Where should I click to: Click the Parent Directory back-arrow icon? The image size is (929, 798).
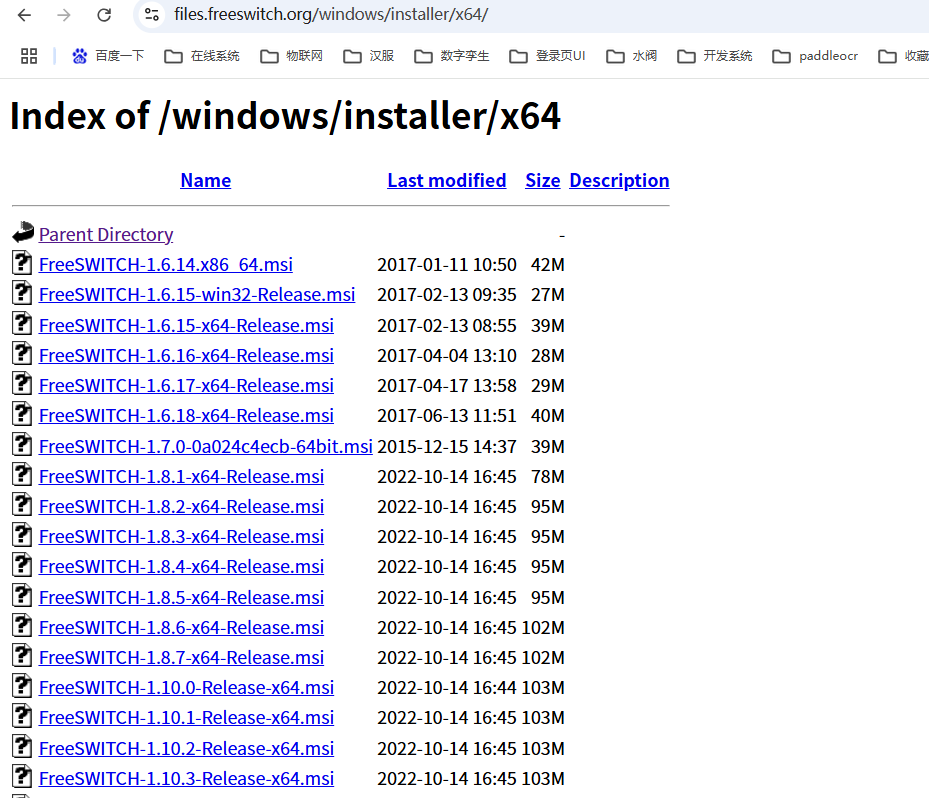[x=23, y=232]
